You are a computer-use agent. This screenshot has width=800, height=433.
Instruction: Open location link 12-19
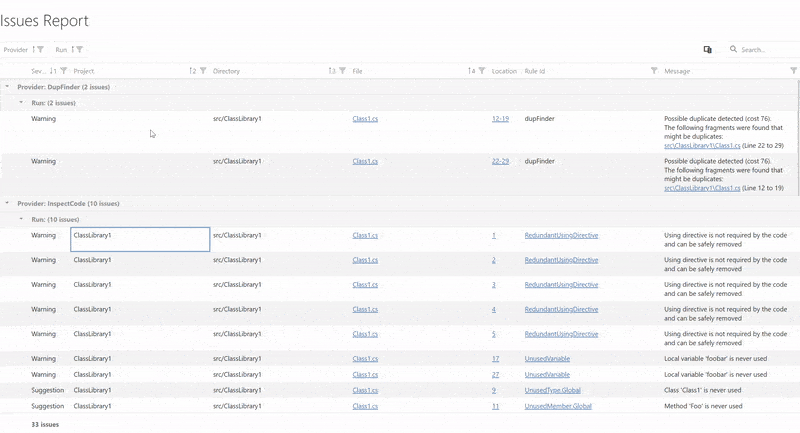point(500,119)
